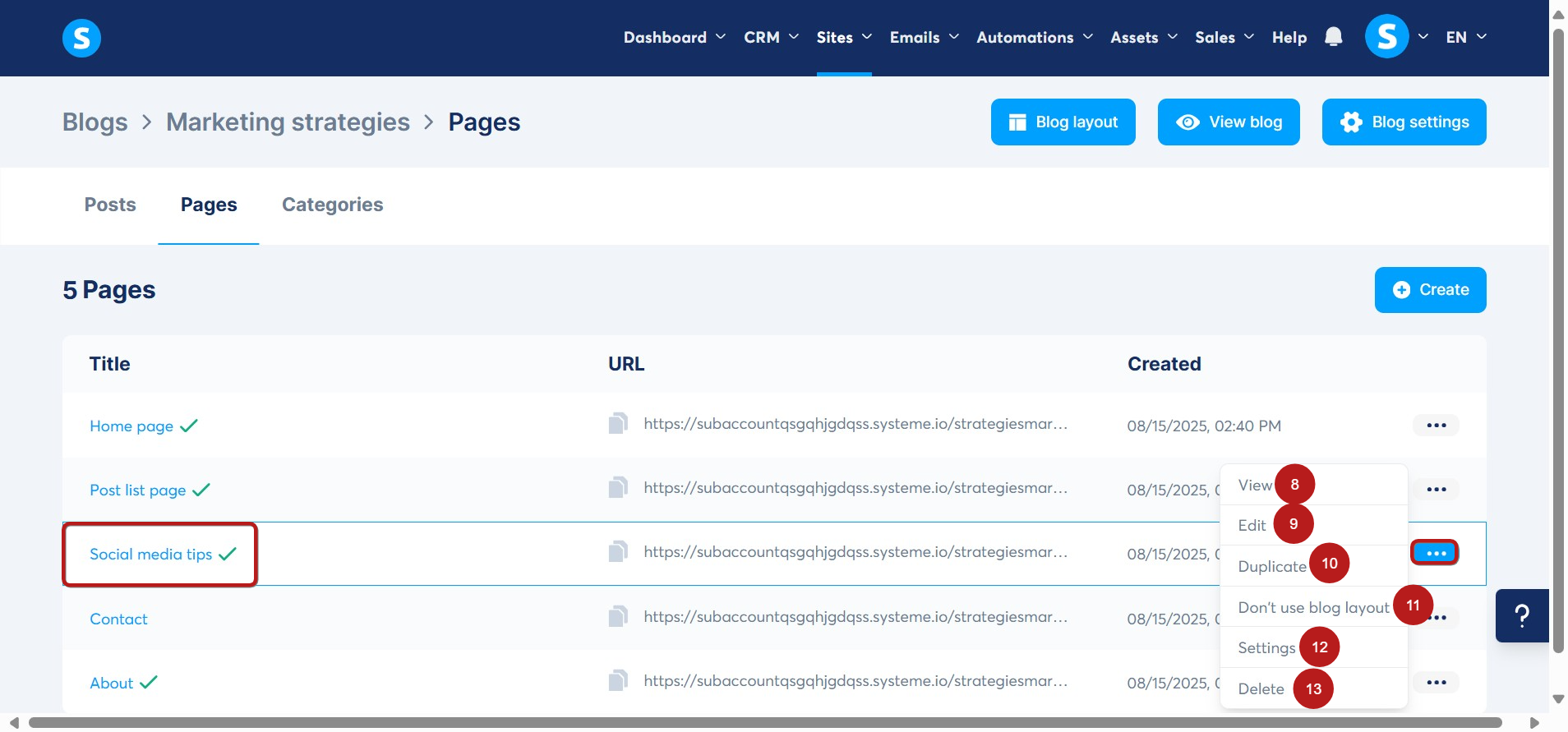The width and height of the screenshot is (1568, 732).
Task: Open the notifications bell
Action: click(x=1334, y=37)
